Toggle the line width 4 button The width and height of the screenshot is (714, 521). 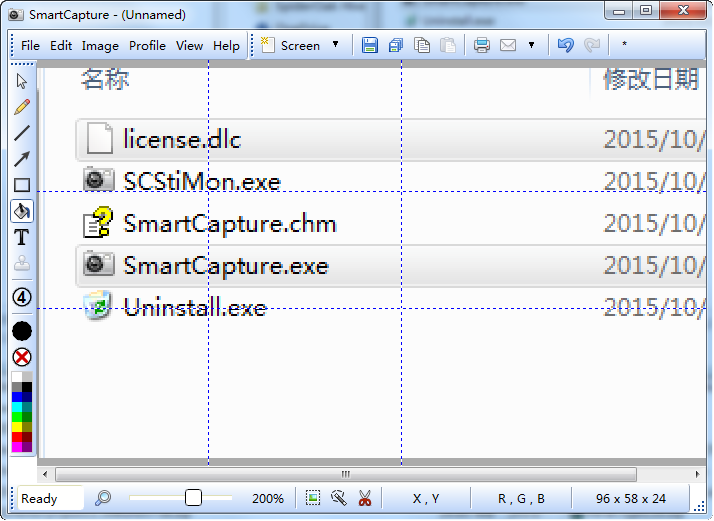(x=21, y=297)
